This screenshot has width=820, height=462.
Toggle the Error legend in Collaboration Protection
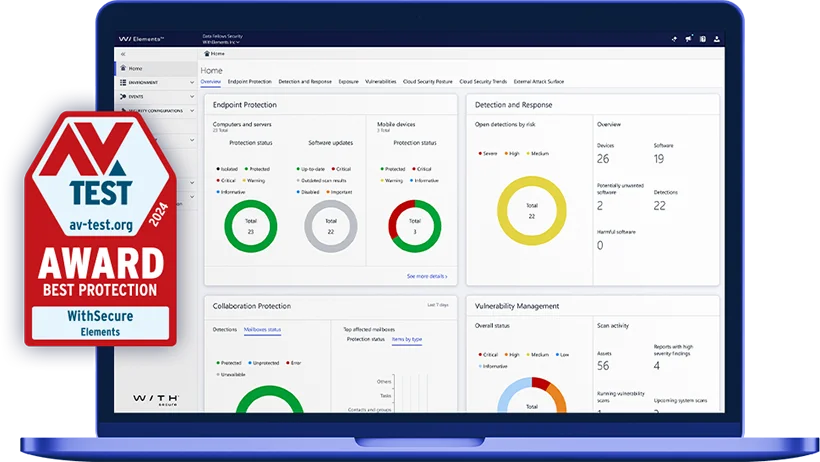pos(293,363)
